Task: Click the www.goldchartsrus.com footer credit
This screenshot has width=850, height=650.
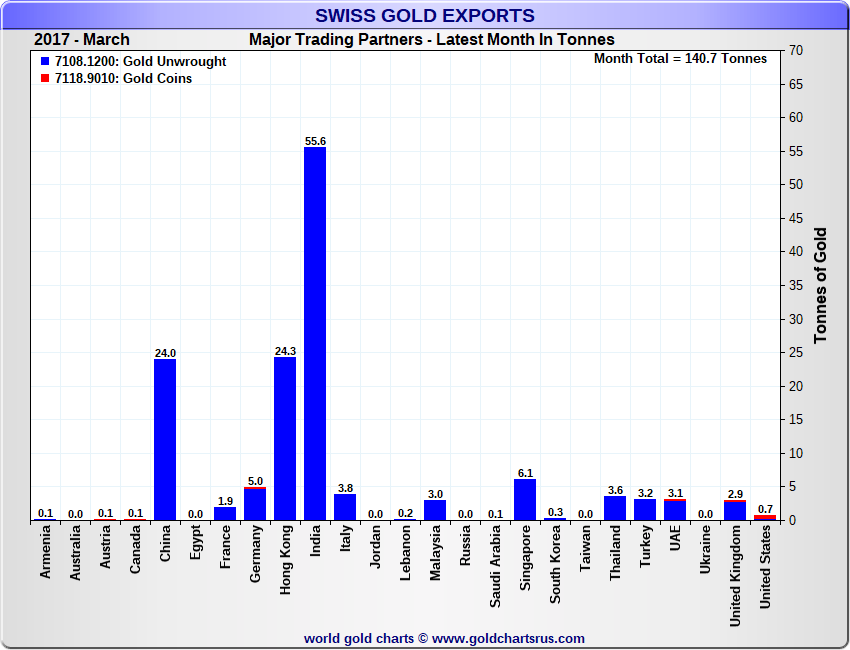Action: coord(444,639)
